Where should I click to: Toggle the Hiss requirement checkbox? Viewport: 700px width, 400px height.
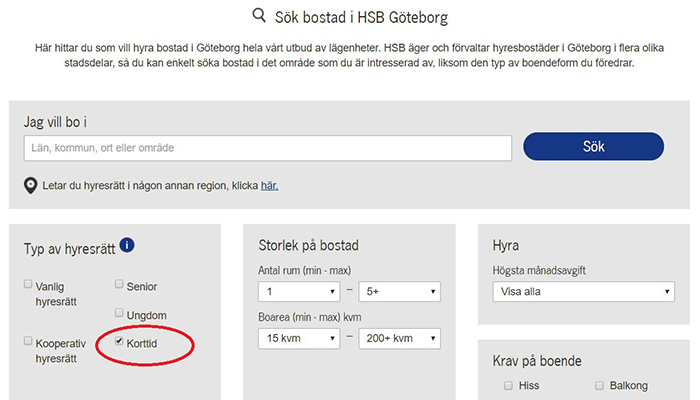(x=508, y=385)
